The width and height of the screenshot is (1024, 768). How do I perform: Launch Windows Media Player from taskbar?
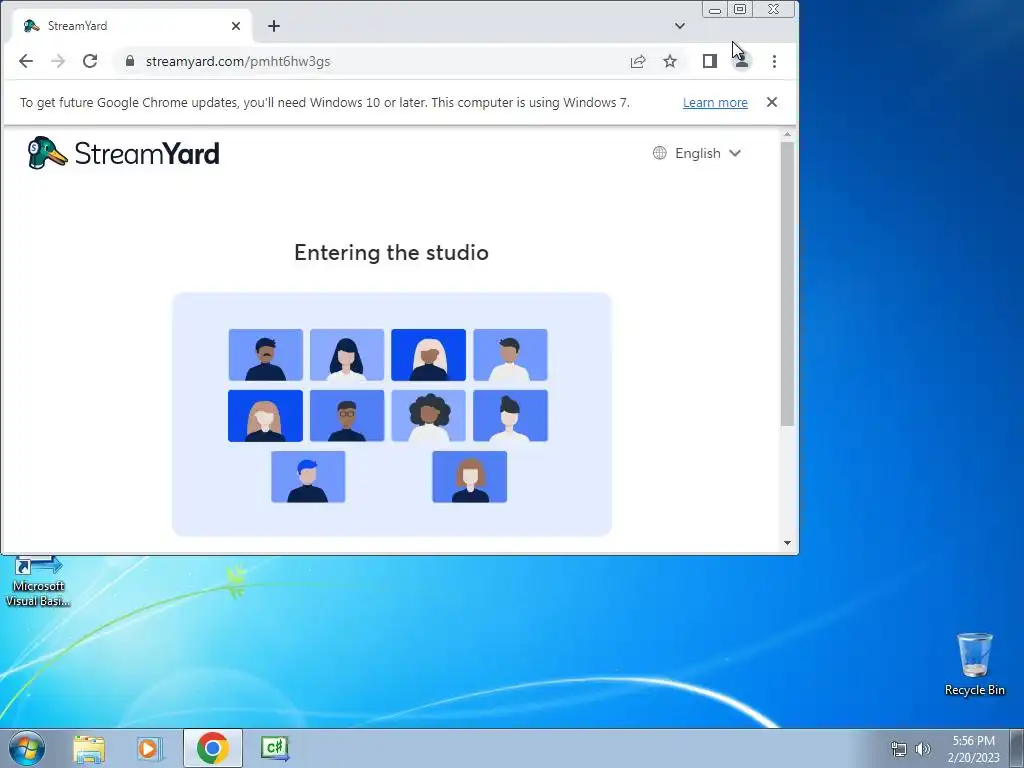pos(149,748)
